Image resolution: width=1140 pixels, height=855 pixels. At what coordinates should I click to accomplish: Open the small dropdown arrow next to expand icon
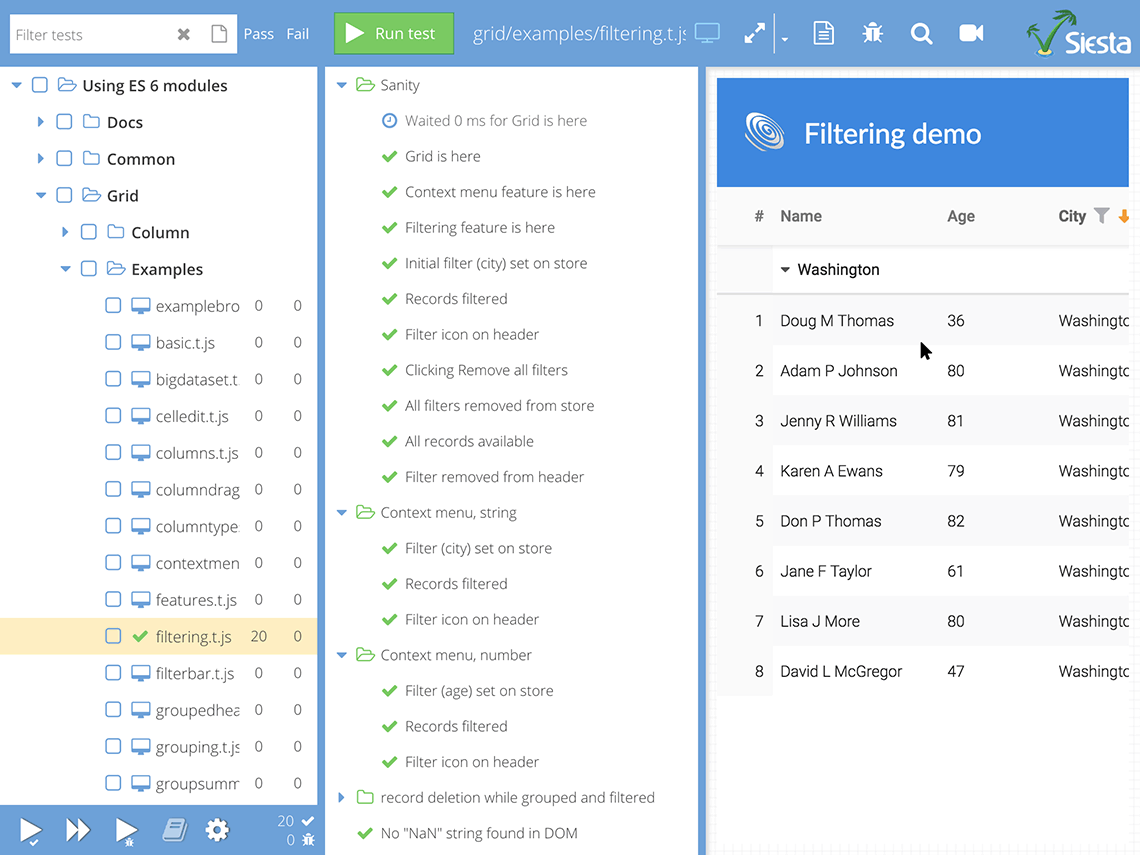[784, 39]
